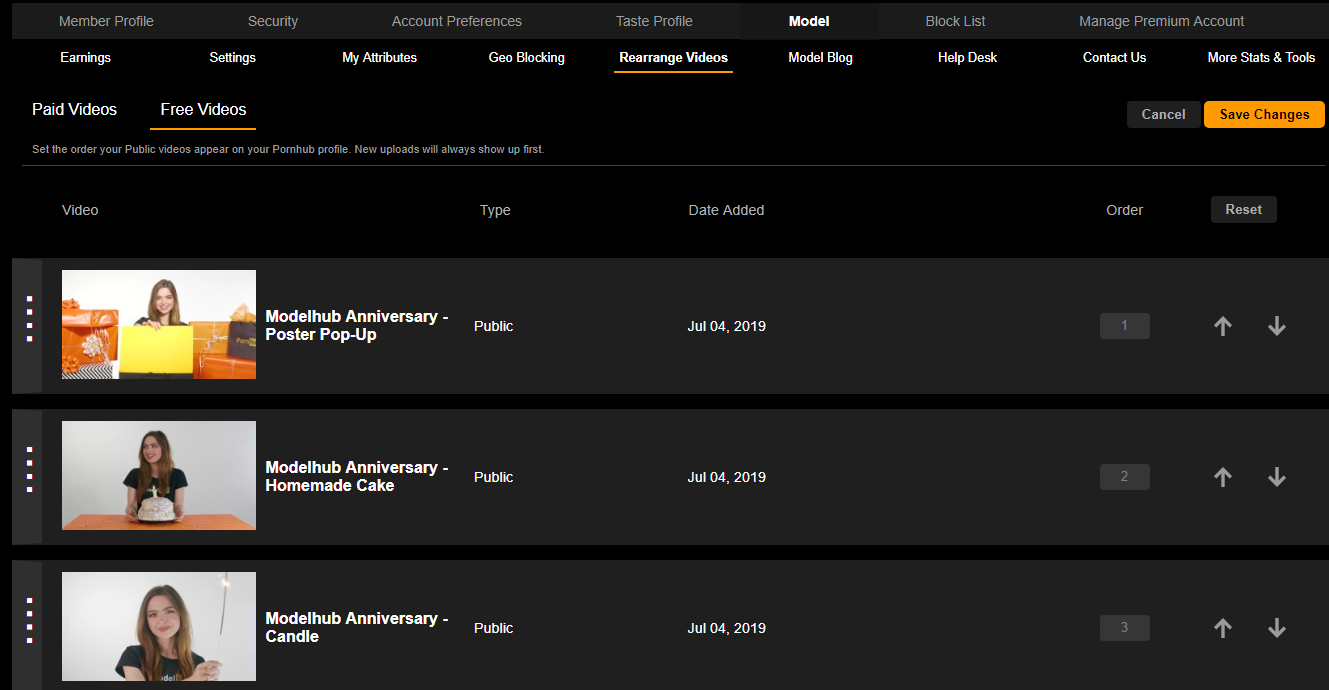Cancel the video reordering
This screenshot has height=690, width=1329.
pos(1164,114)
